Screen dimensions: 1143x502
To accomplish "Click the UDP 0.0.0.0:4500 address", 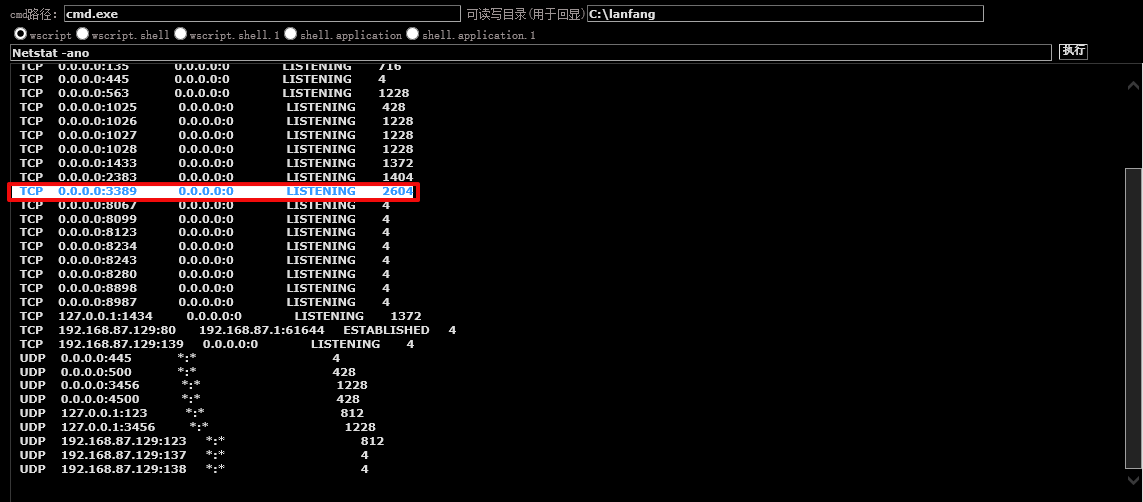I will tap(100, 399).
